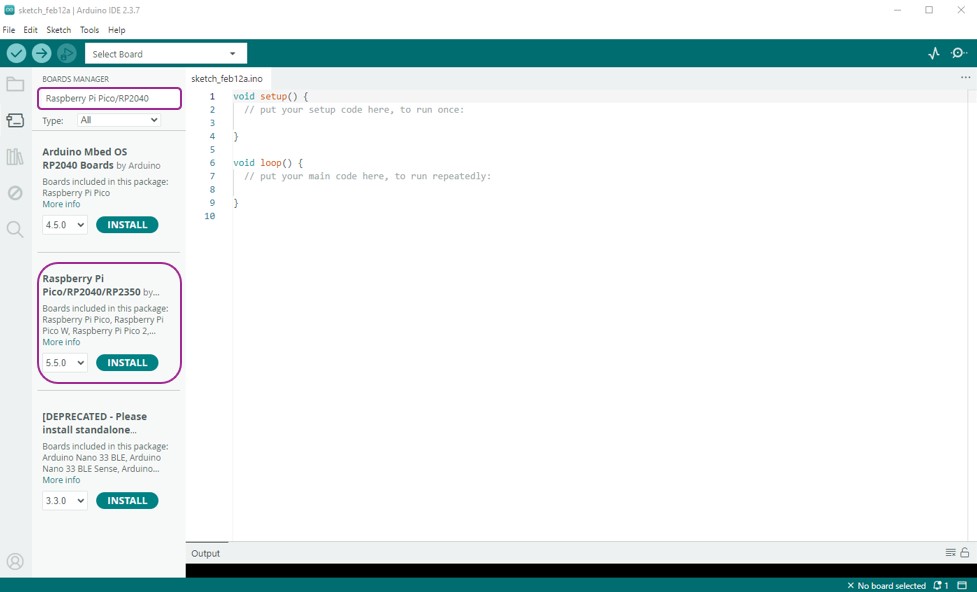Click the Raspberry Pi Pico/RP2040/RP2350 title
Image resolution: width=977 pixels, height=592 pixels.
coord(92,285)
